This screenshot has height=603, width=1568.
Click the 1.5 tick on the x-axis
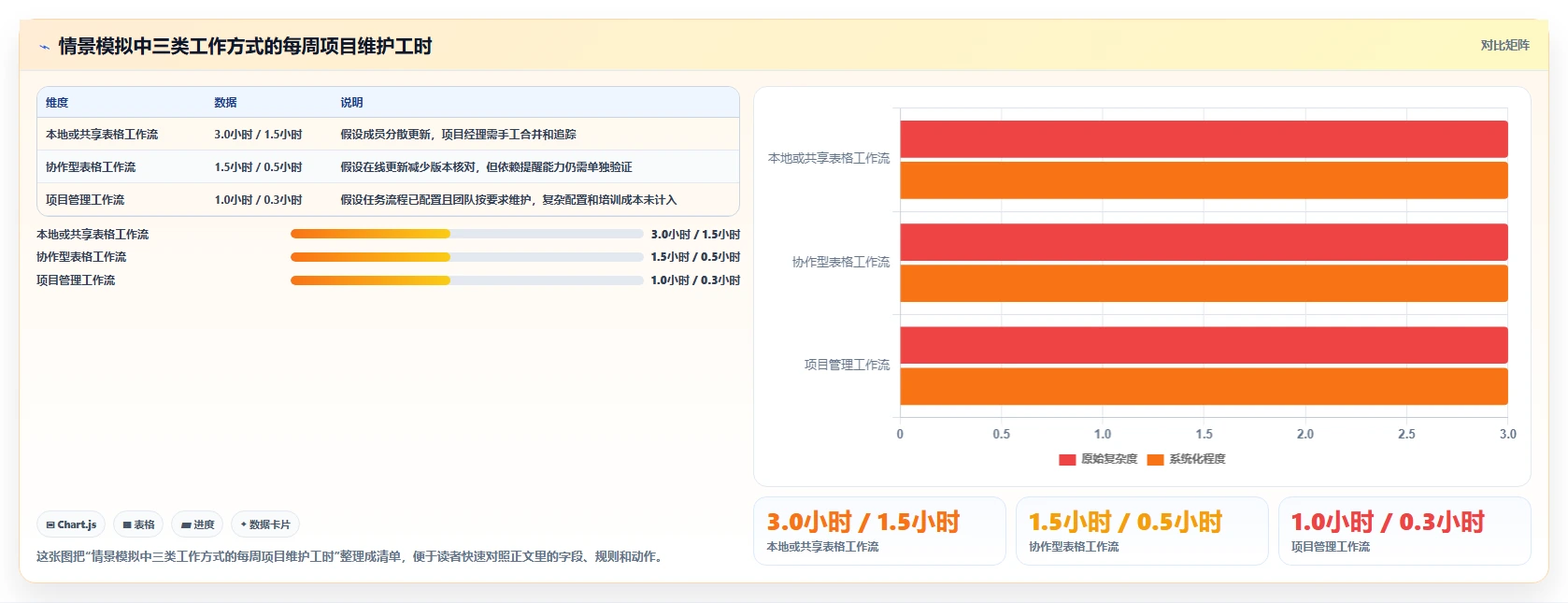coord(1204,435)
